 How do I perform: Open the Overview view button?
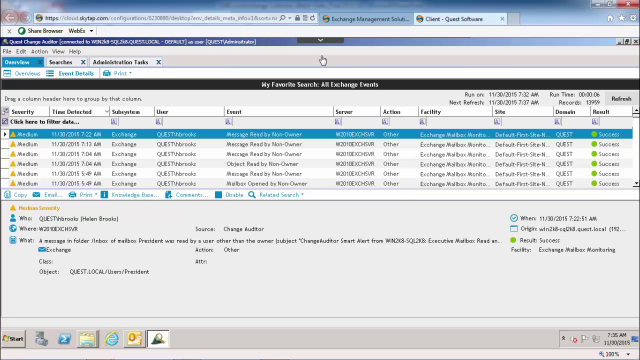22,73
